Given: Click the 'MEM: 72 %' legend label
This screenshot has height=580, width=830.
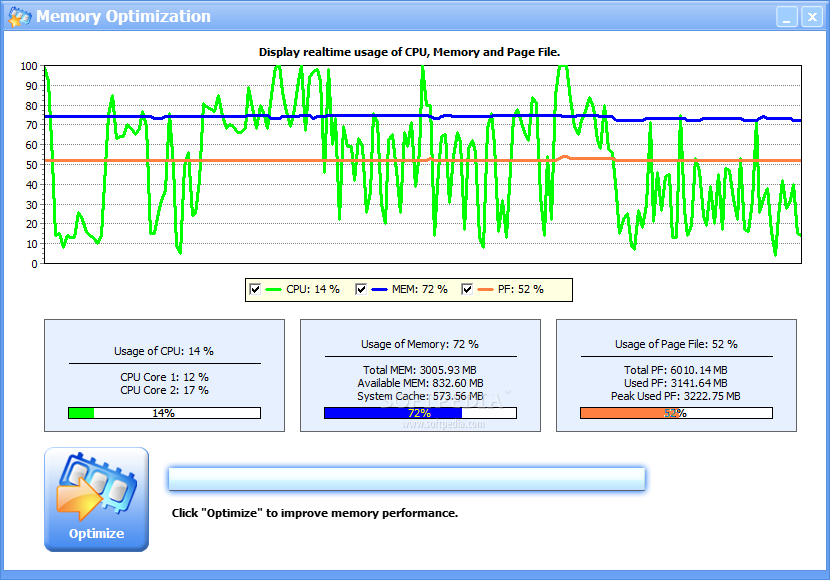Looking at the screenshot, I should click(x=420, y=289).
